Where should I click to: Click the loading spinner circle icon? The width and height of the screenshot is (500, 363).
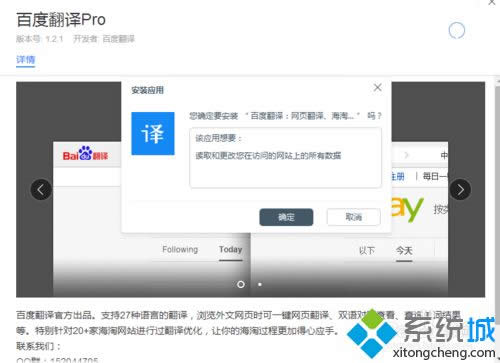(x=457, y=31)
